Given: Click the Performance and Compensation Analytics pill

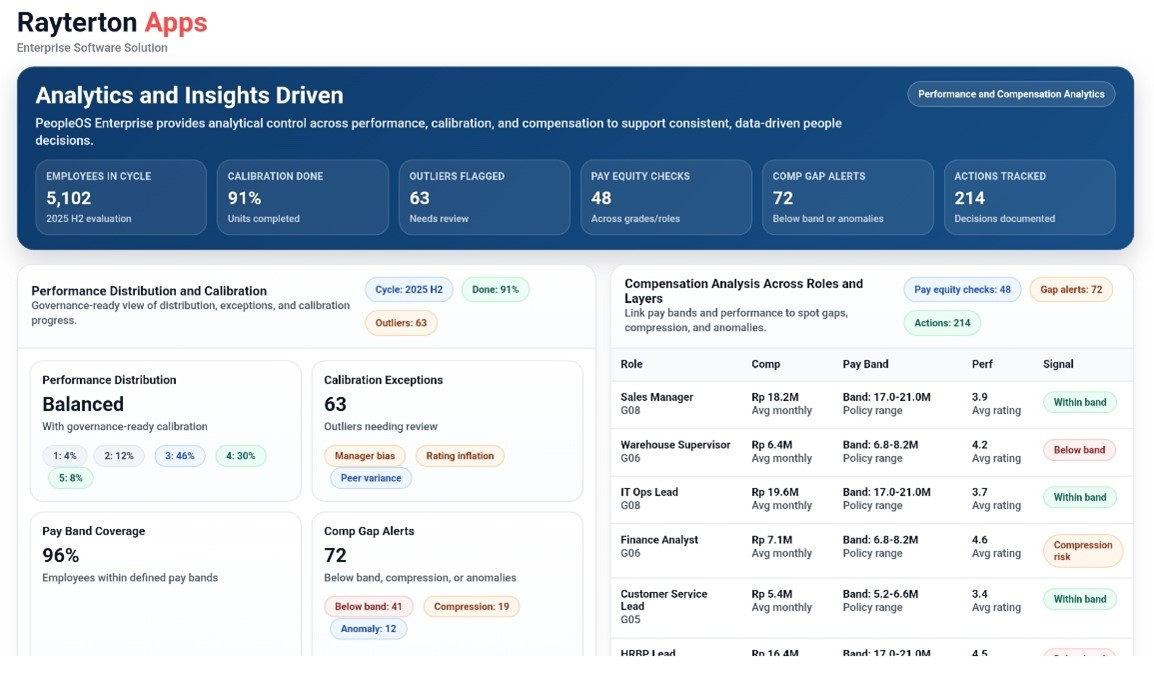Looking at the screenshot, I should pos(1011,94).
